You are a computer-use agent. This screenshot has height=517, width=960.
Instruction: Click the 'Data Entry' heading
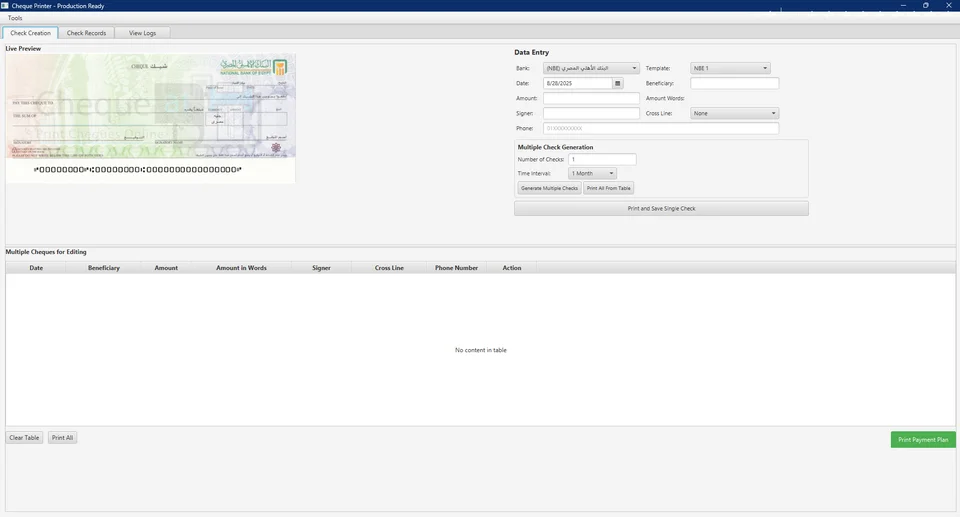tap(531, 52)
